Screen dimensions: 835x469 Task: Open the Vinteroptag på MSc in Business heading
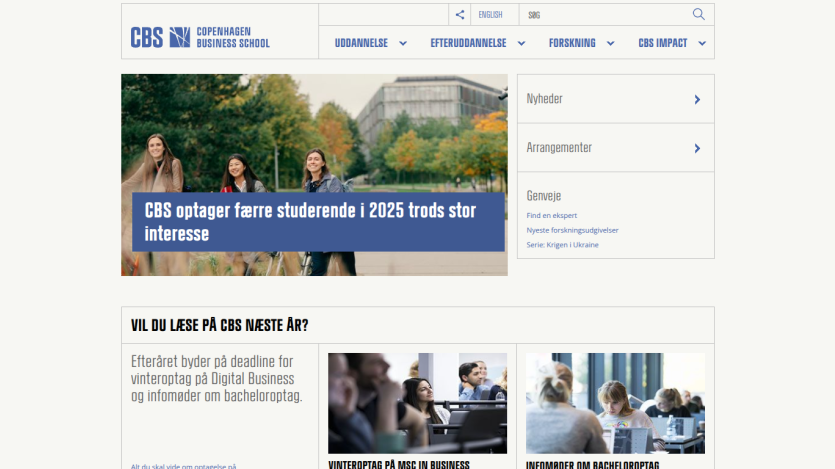pos(399,465)
